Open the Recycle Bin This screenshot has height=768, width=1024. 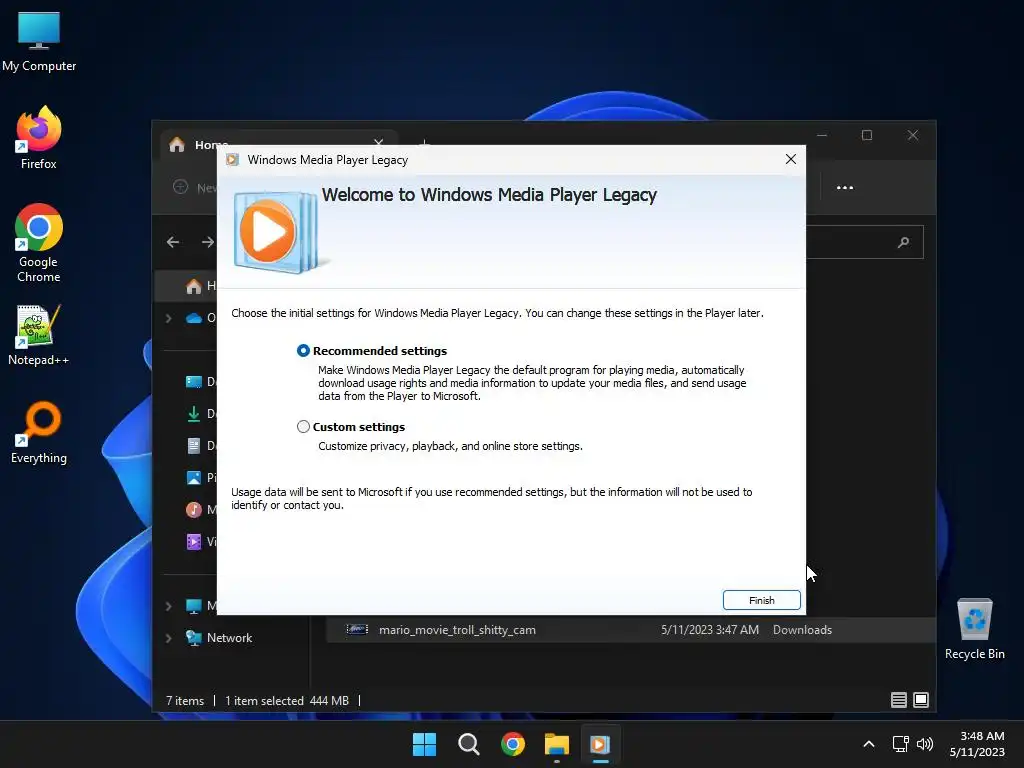974,629
